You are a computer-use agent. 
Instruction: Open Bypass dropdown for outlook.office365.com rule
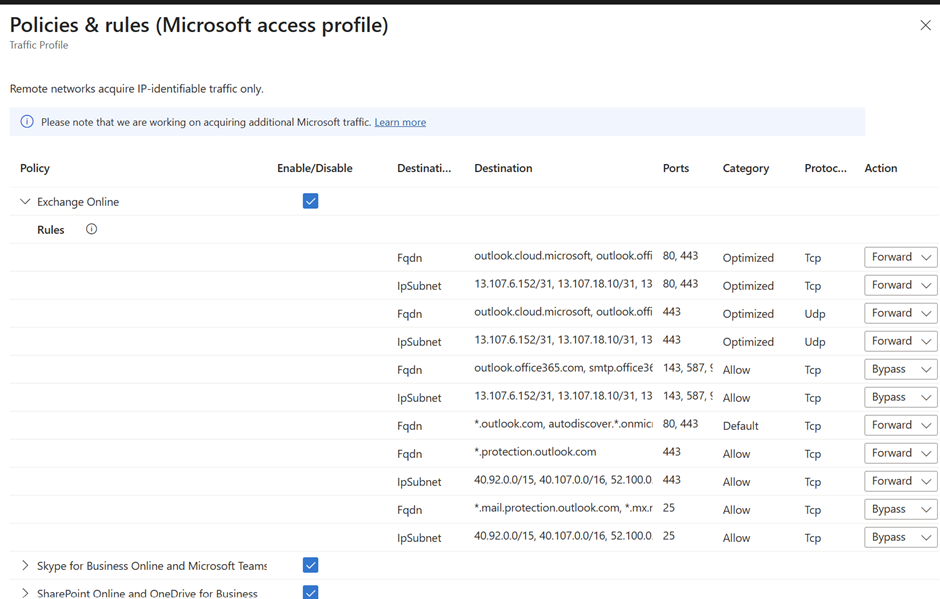tap(900, 369)
